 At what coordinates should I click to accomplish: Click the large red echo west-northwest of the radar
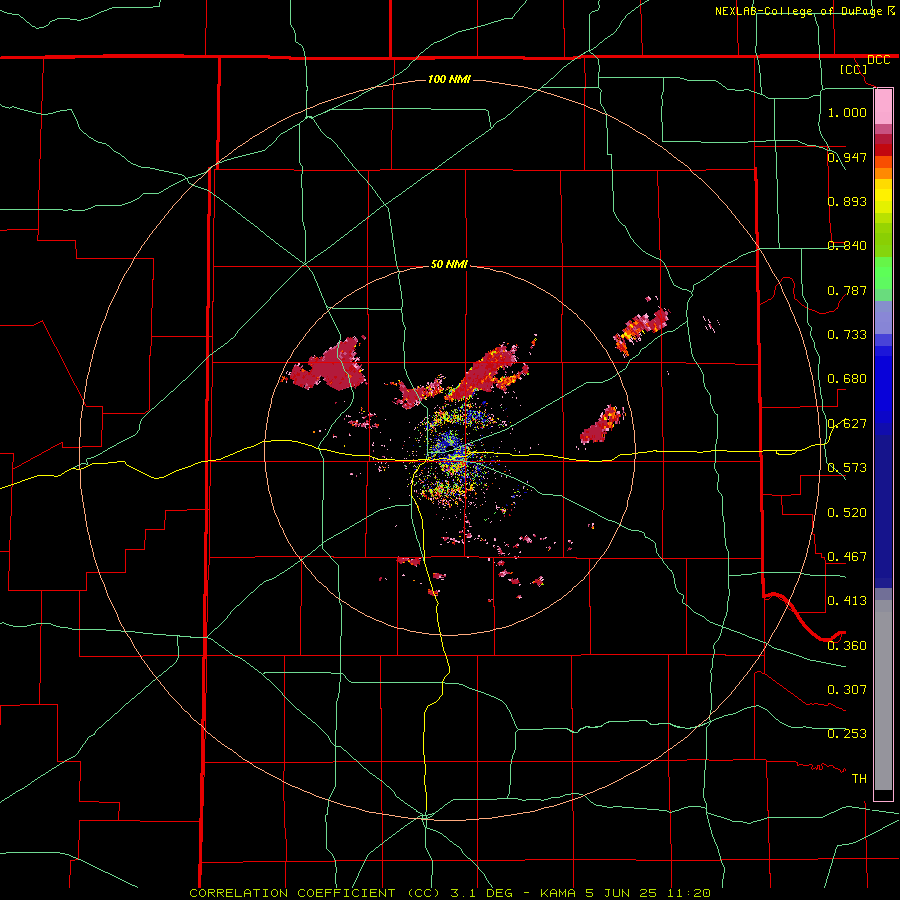(329, 366)
